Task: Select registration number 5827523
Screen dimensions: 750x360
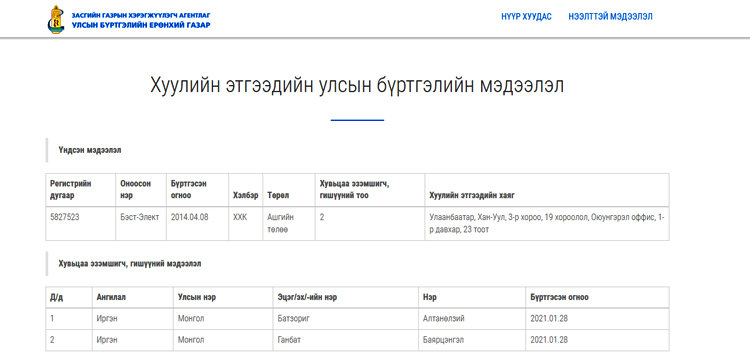Action: 65,217
